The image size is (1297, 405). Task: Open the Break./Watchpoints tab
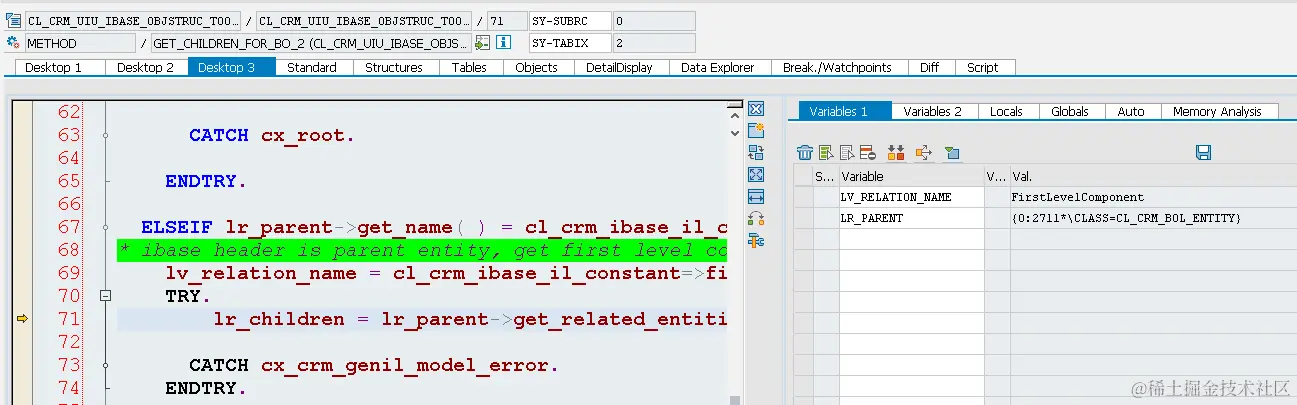837,67
